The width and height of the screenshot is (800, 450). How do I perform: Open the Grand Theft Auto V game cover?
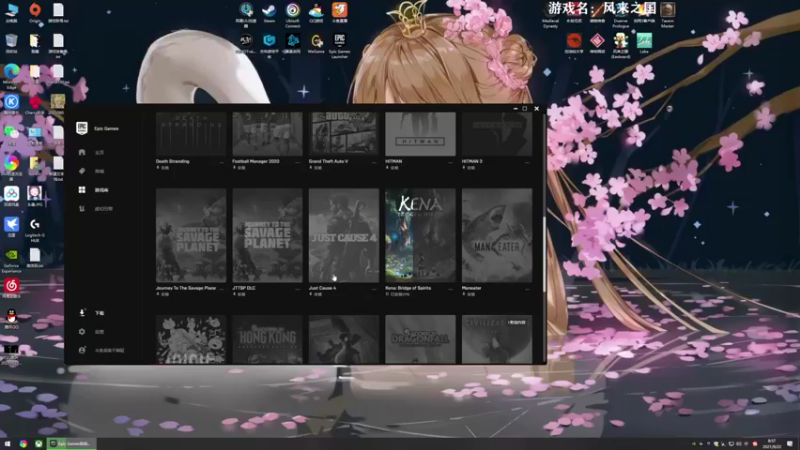point(344,134)
